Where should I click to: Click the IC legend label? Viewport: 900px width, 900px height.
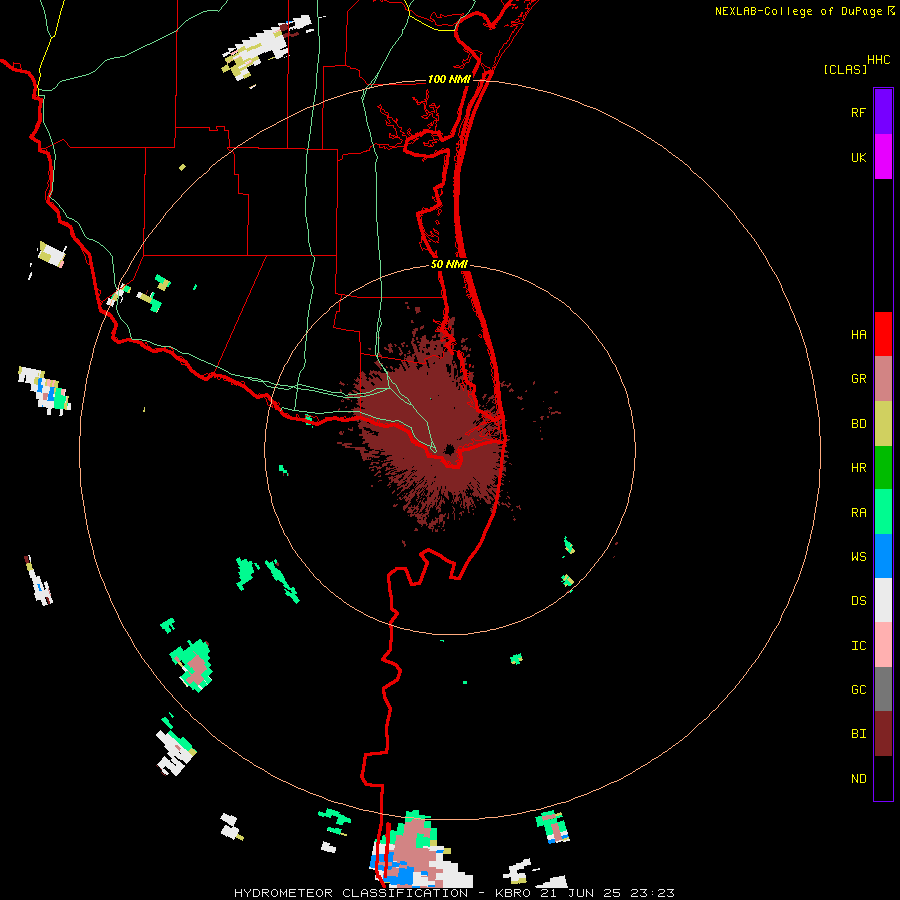[858, 645]
